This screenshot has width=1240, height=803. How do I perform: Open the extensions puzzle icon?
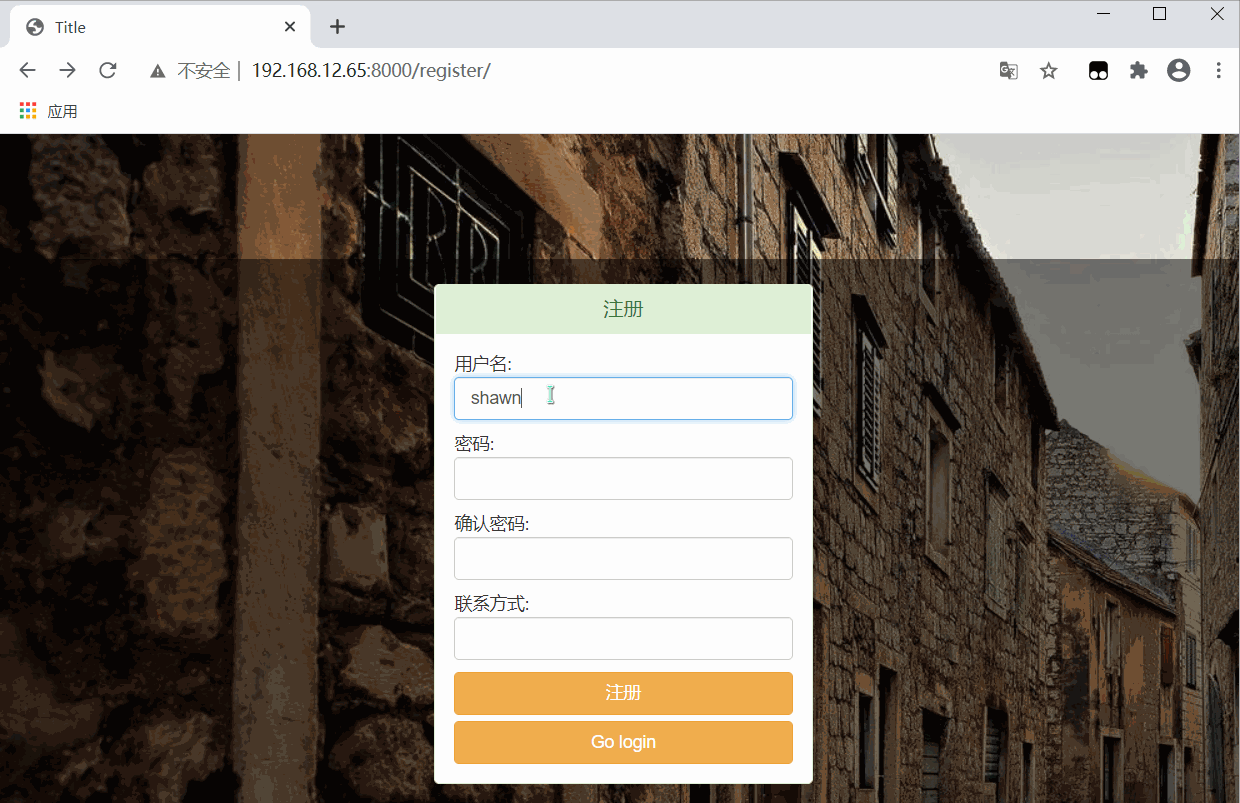pyautogui.click(x=1138, y=70)
